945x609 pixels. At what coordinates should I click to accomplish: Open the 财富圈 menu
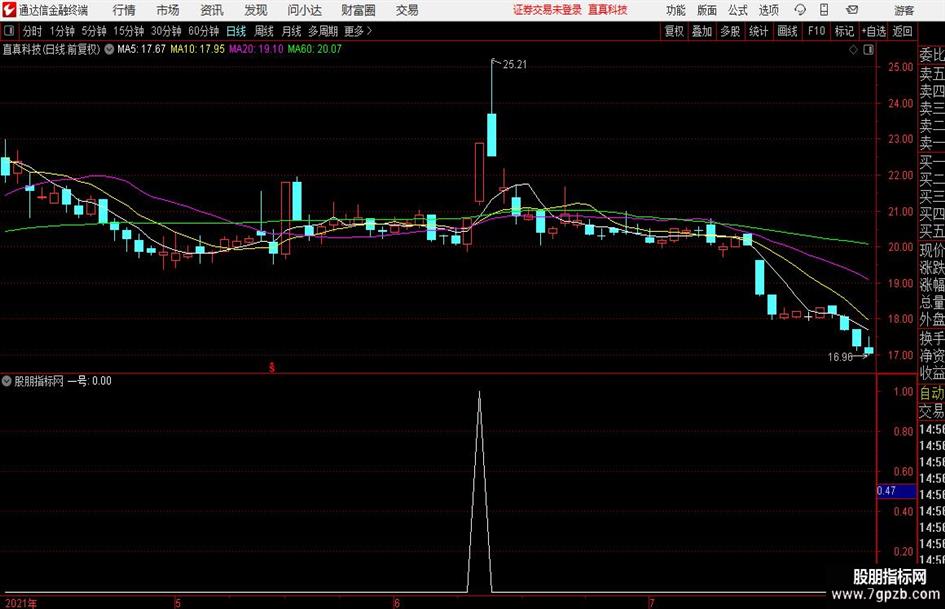(358, 10)
